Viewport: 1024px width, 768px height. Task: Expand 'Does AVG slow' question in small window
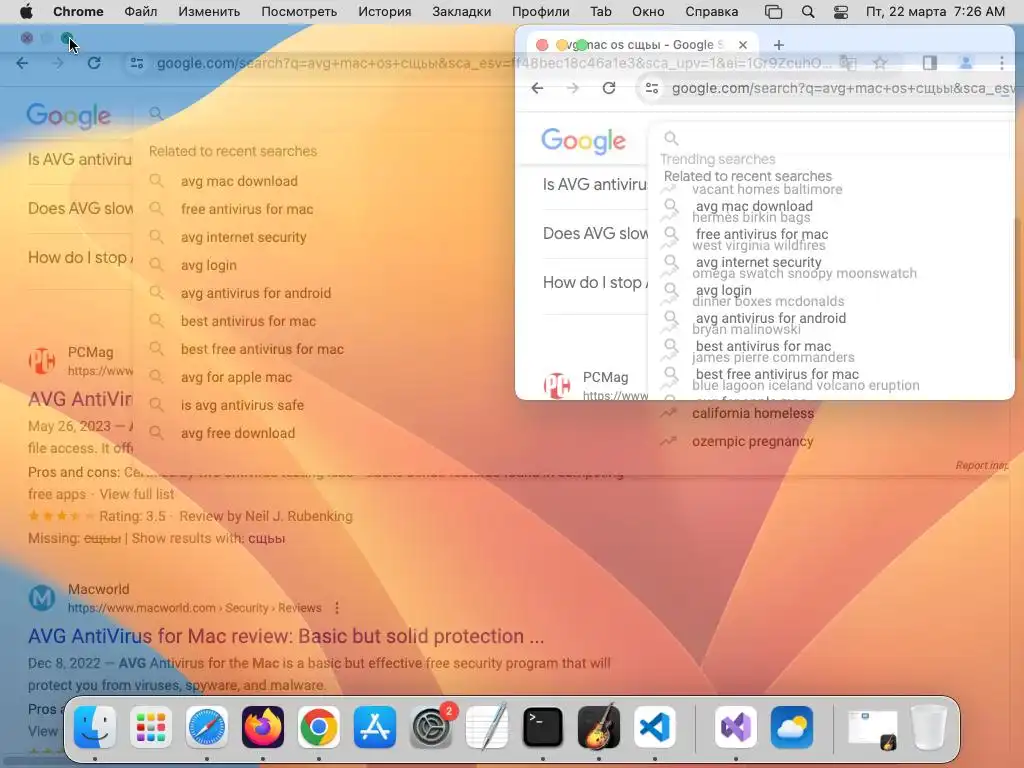(595, 234)
